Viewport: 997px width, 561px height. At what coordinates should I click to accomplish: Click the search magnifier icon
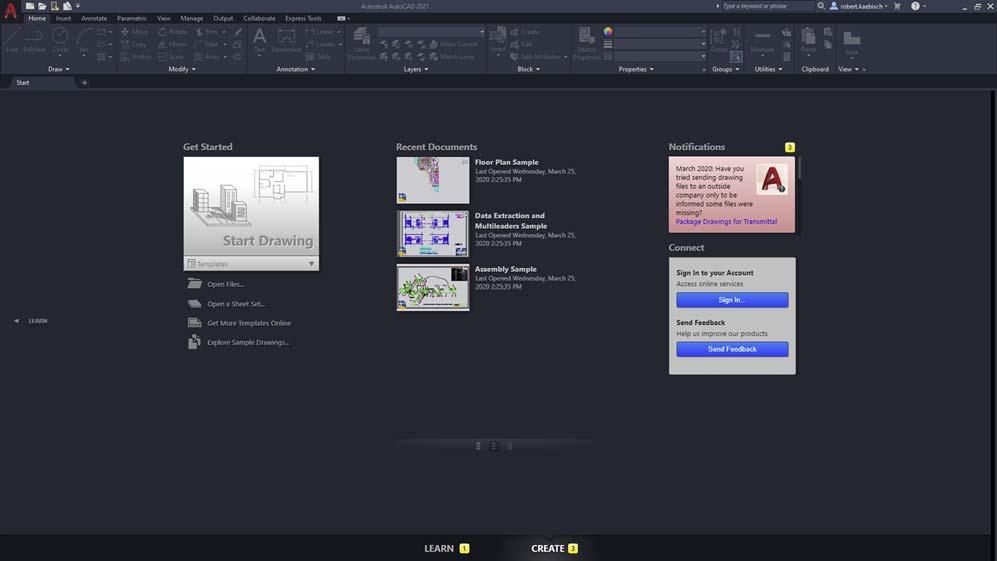[x=821, y=6]
